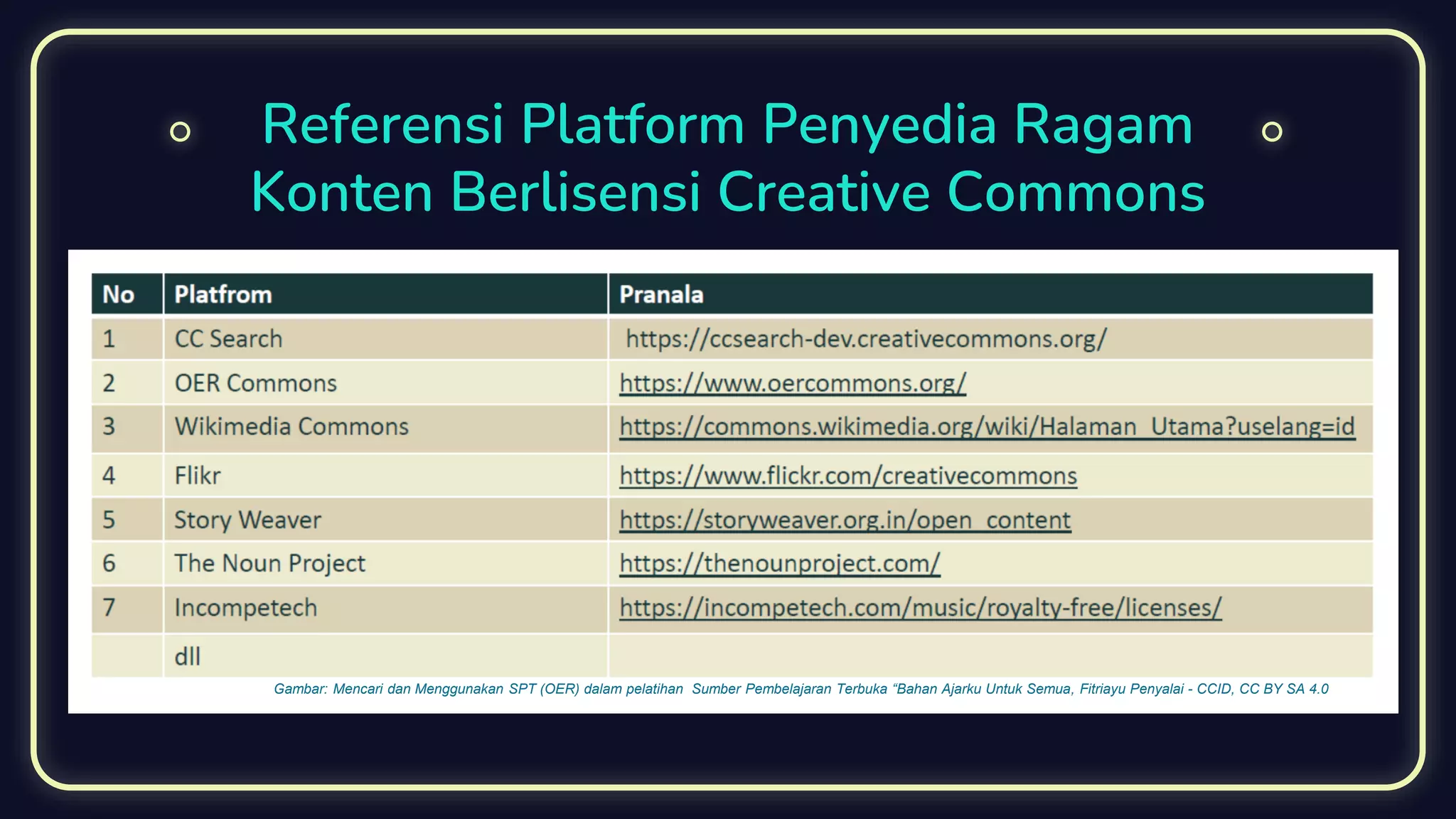This screenshot has height=819, width=1456.
Task: Open the Noun Project link
Action: pyautogui.click(x=780, y=563)
